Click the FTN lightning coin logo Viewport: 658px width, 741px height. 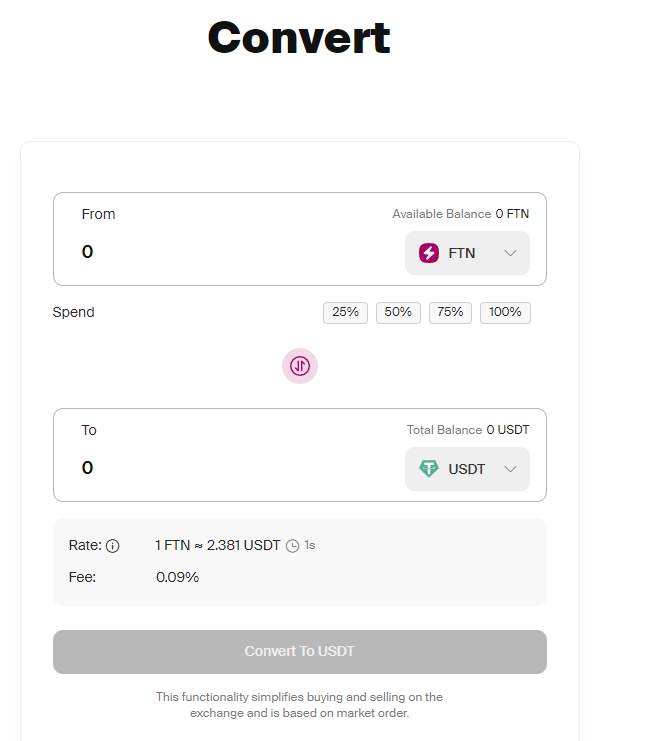coord(429,253)
